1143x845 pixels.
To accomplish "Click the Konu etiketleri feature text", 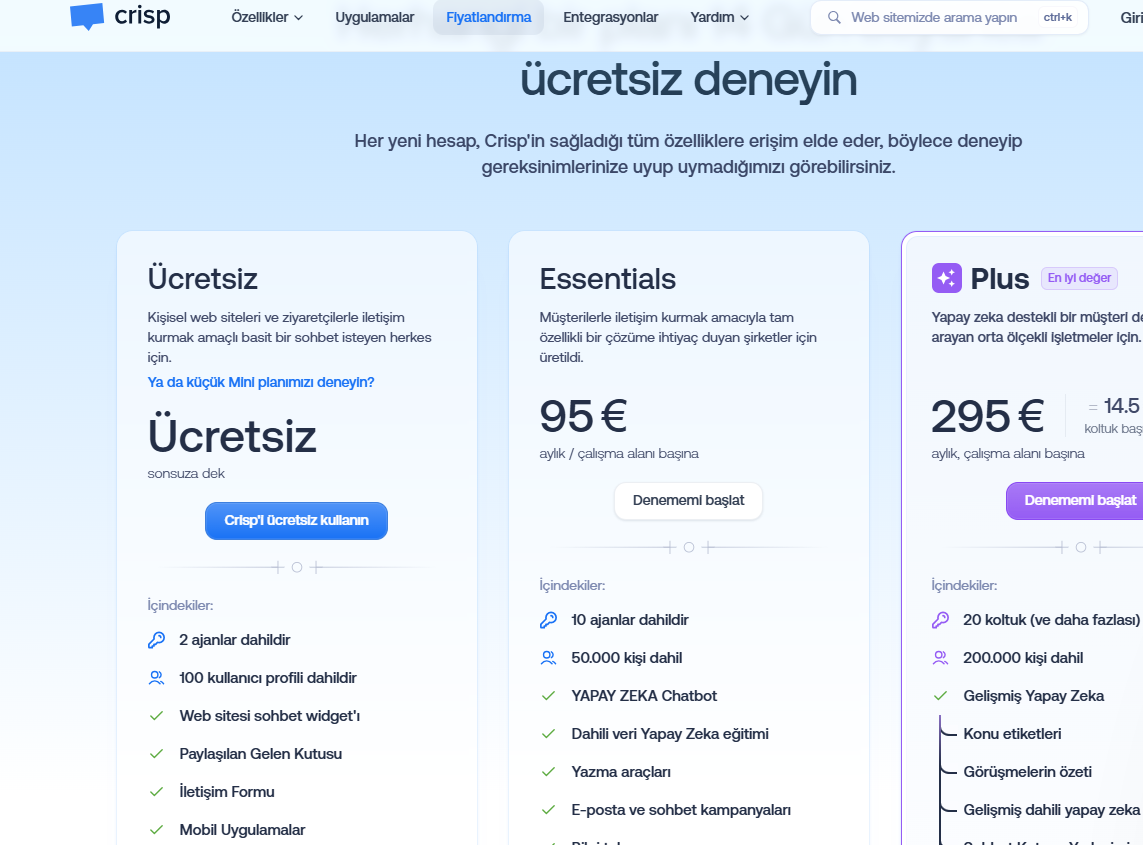I will (x=1013, y=734).
